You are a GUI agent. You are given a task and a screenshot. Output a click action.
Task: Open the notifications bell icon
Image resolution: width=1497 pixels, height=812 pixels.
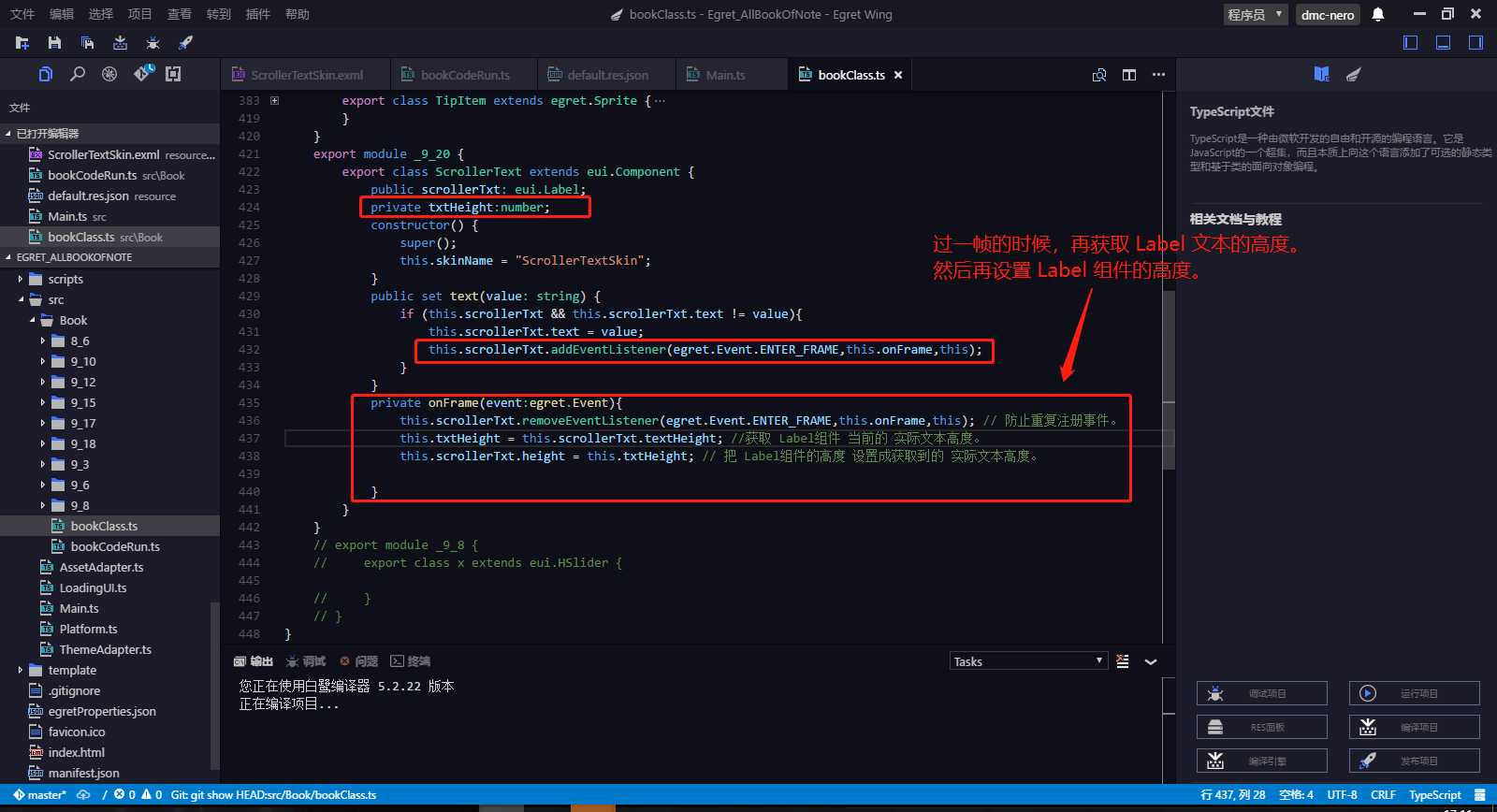pos(1378,14)
